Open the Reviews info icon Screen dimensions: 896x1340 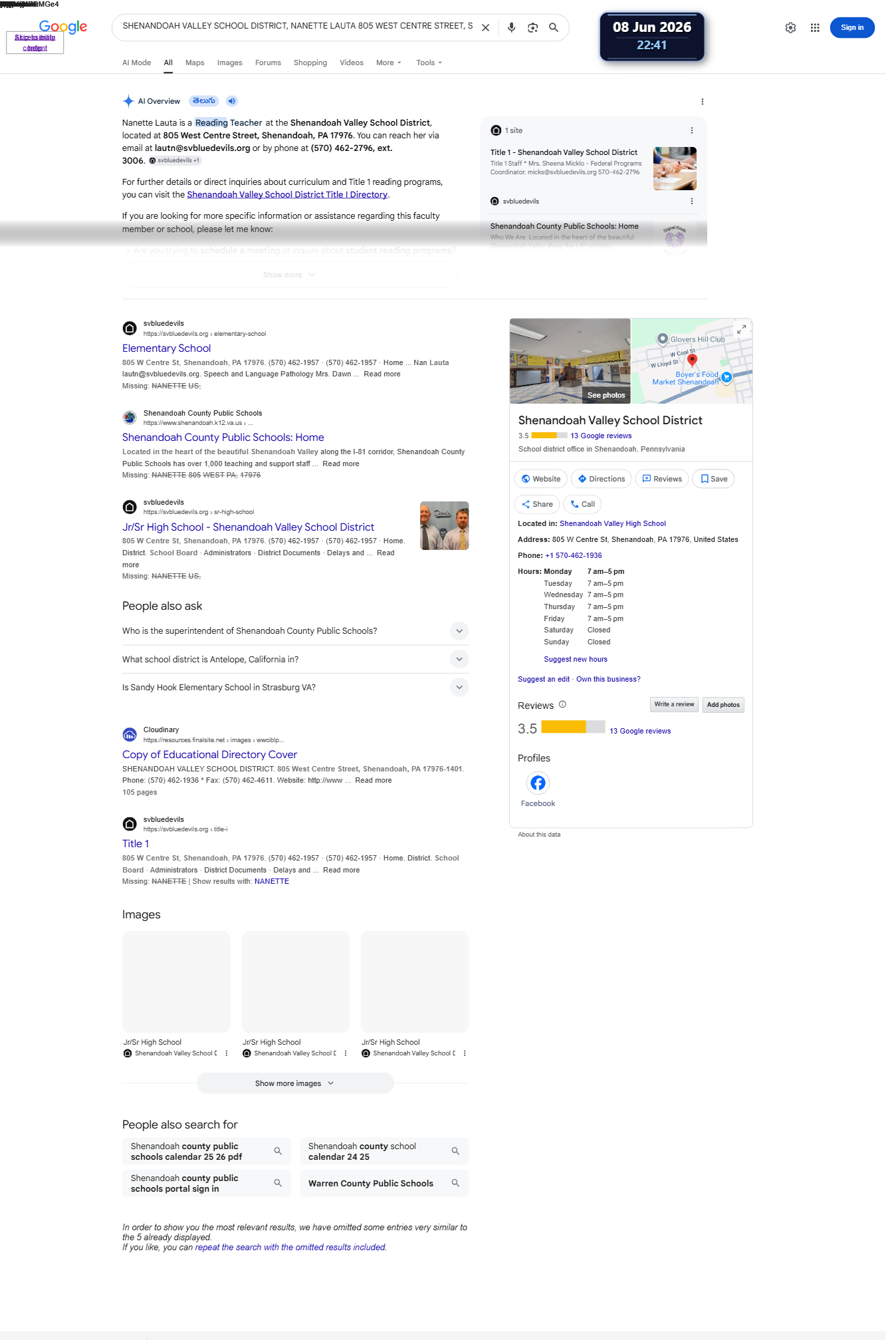click(x=562, y=704)
